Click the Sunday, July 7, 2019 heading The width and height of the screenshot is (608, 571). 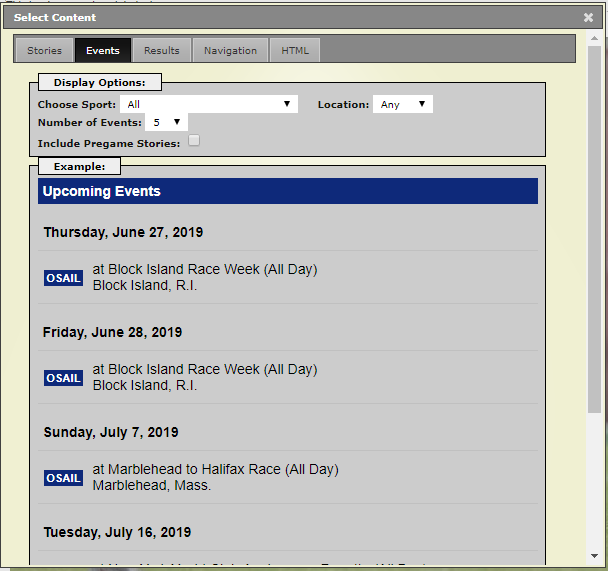pyautogui.click(x=111, y=432)
